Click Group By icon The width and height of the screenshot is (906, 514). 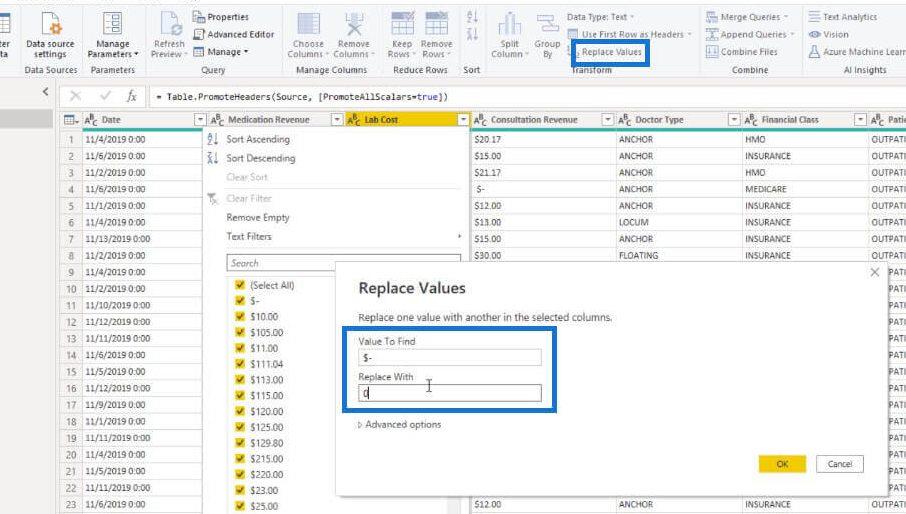[x=547, y=24]
